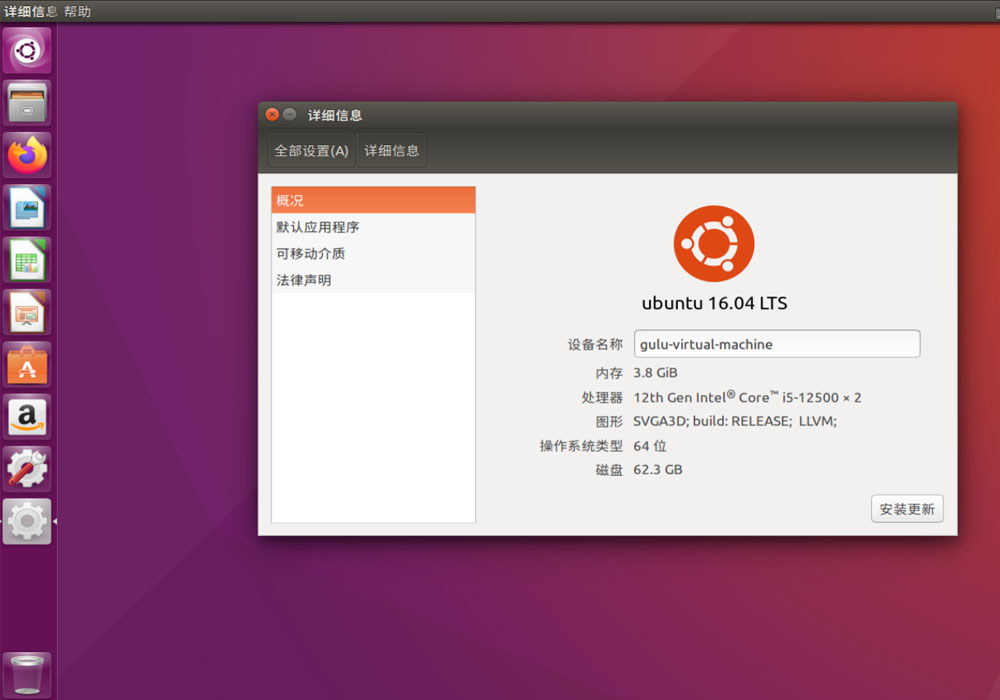The image size is (1000, 700).
Task: Select 默认应用程序 in the sidebar
Action: [373, 227]
